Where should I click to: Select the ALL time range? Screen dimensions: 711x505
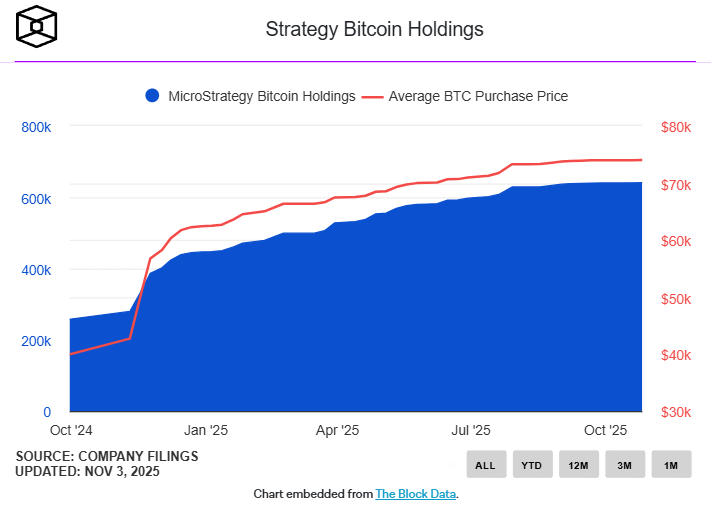(485, 465)
